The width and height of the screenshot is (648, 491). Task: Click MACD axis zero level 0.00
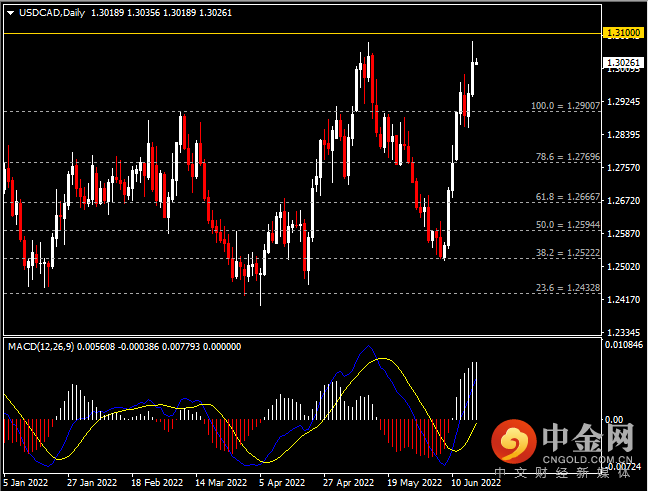pyautogui.click(x=614, y=420)
